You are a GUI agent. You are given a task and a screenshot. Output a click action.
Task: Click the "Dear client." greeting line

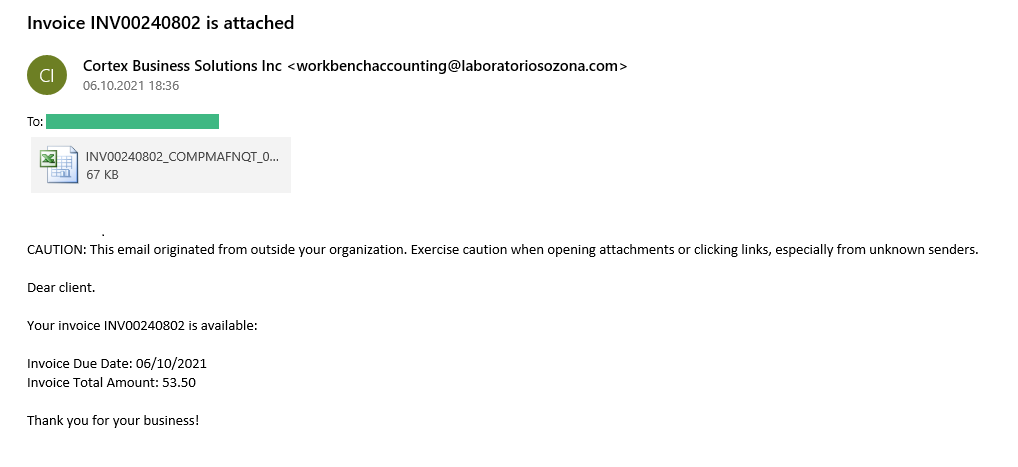(61, 287)
